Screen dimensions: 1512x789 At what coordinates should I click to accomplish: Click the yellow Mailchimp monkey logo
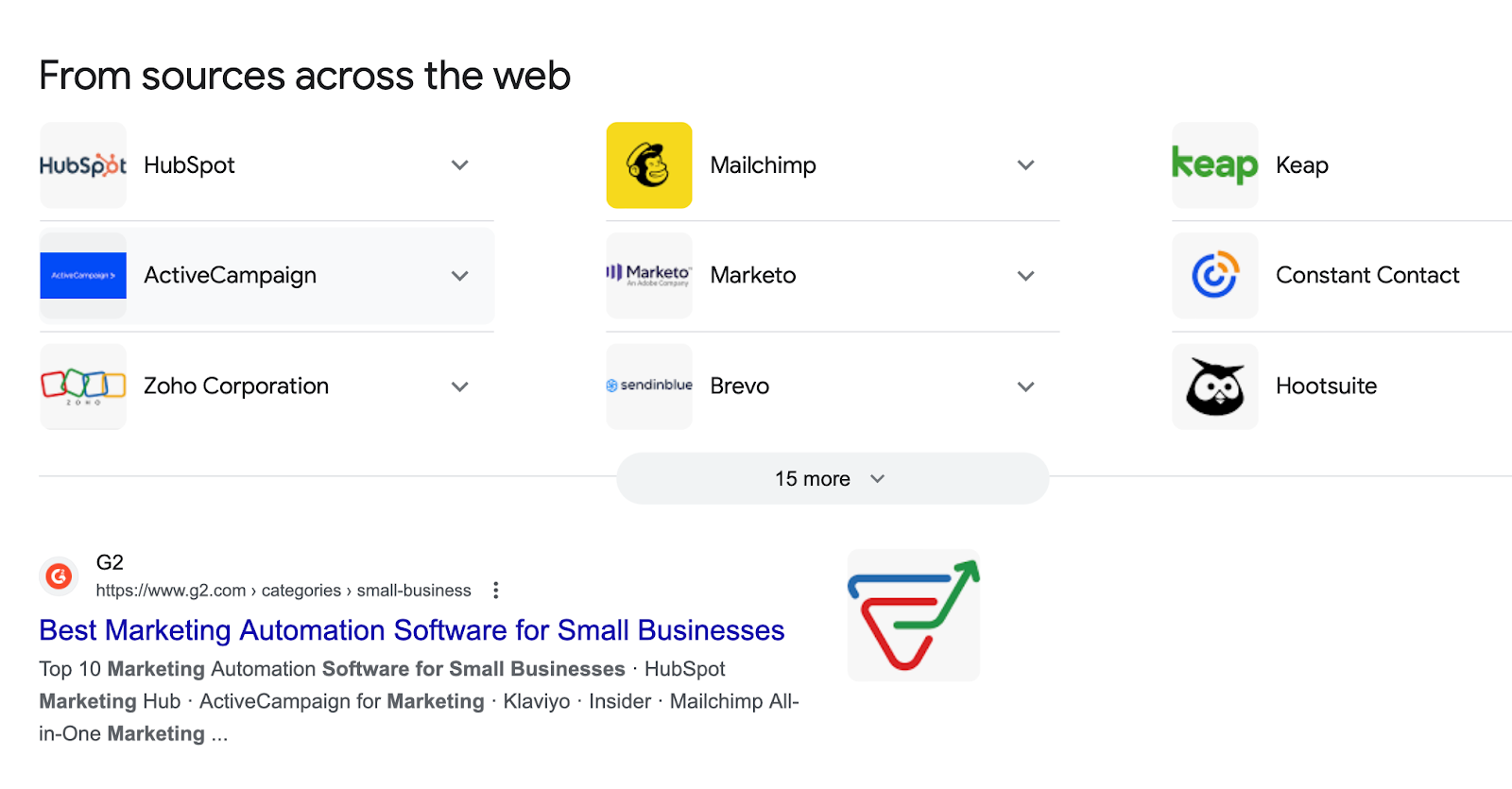[x=649, y=165]
